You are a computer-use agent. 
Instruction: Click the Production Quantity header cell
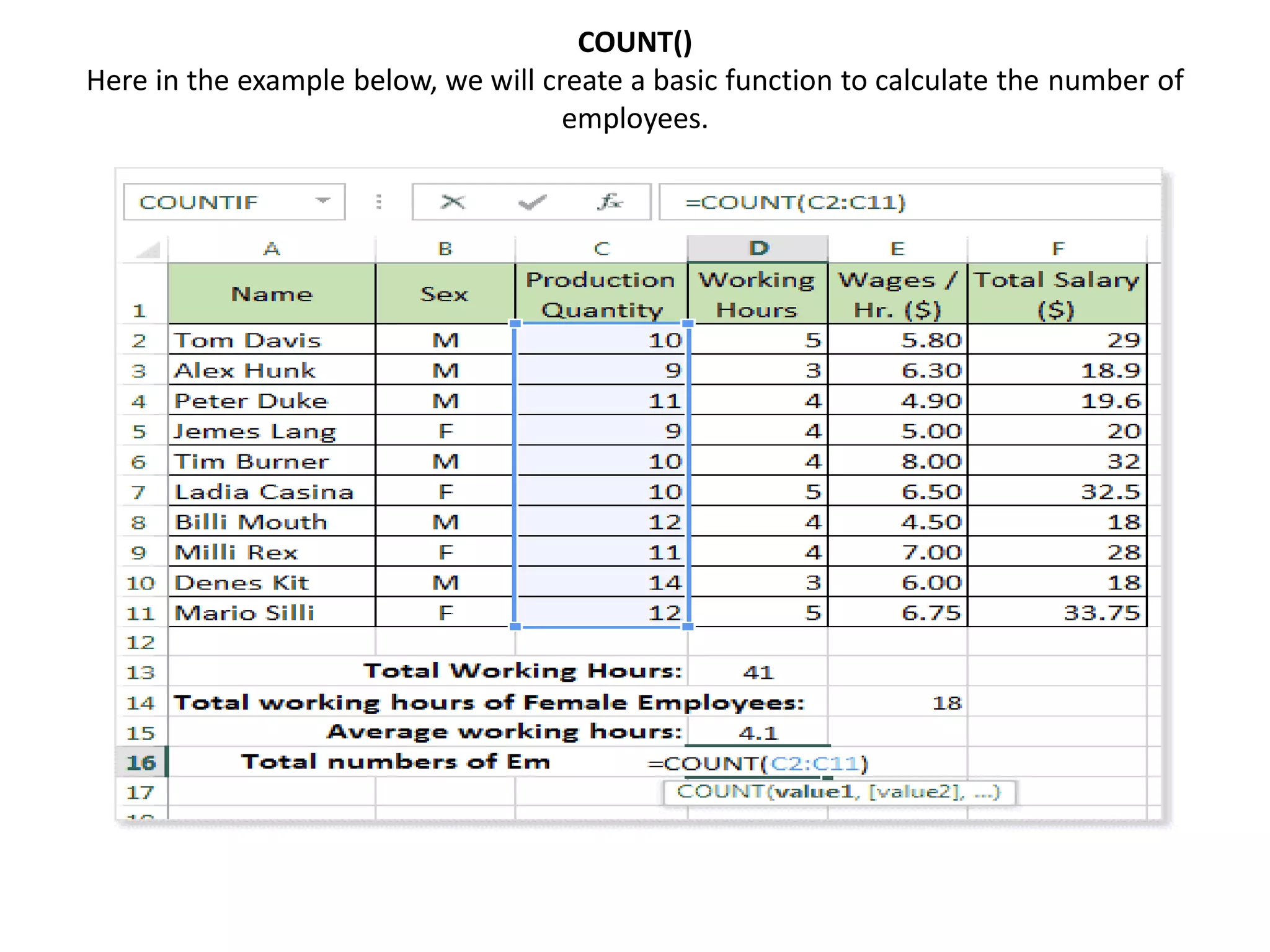[602, 294]
